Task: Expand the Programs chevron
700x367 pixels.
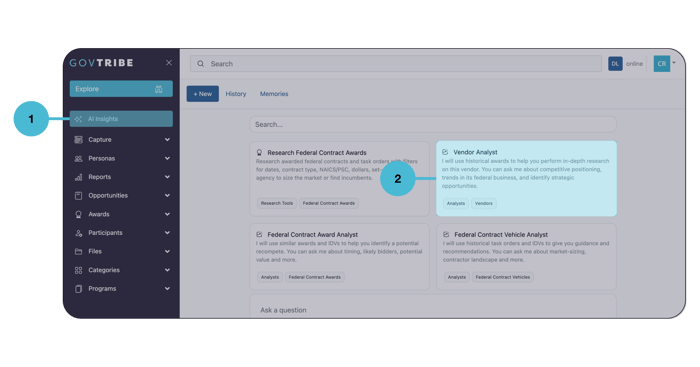Action: click(x=167, y=288)
